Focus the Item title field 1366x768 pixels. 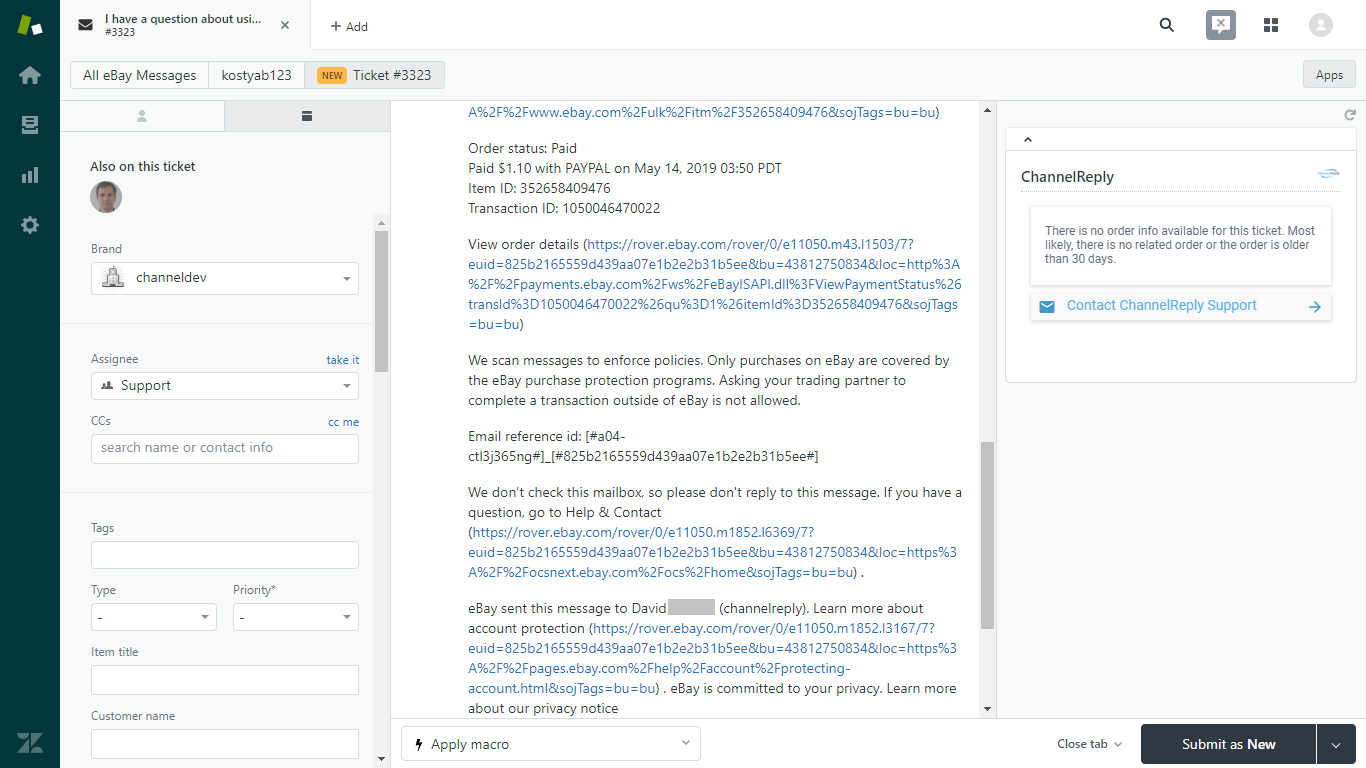pos(225,680)
